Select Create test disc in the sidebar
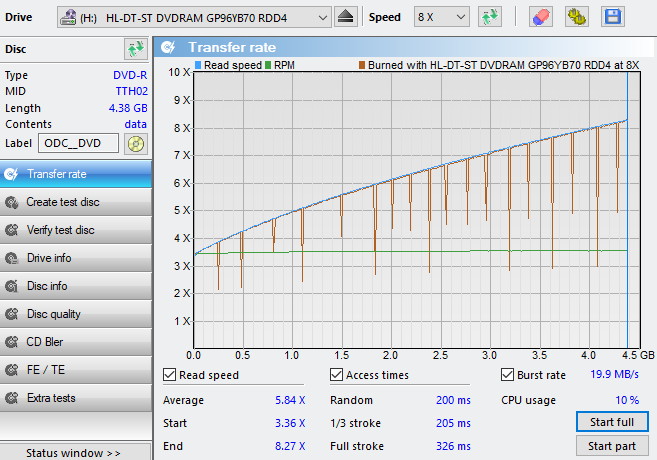The height and width of the screenshot is (460, 657). pyautogui.click(x=62, y=202)
